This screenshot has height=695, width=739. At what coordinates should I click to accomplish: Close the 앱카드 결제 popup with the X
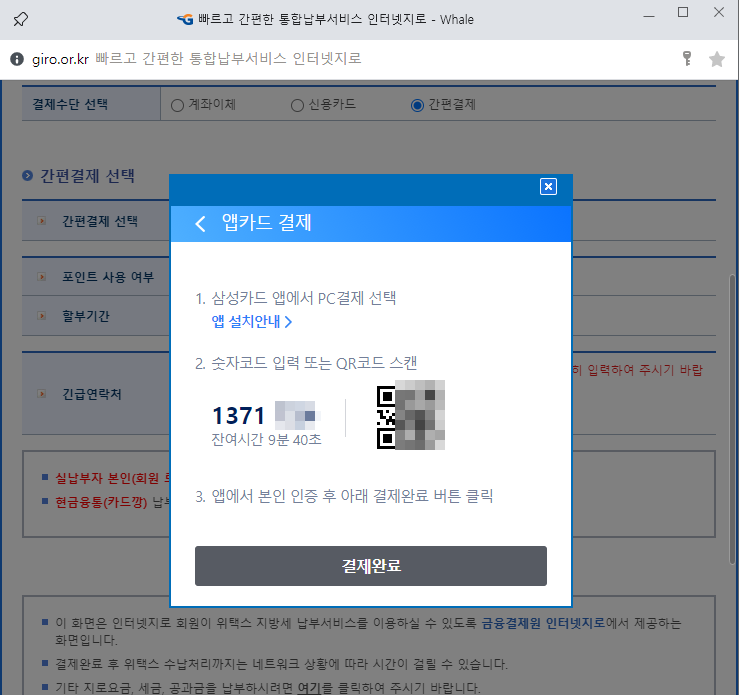pyautogui.click(x=548, y=187)
